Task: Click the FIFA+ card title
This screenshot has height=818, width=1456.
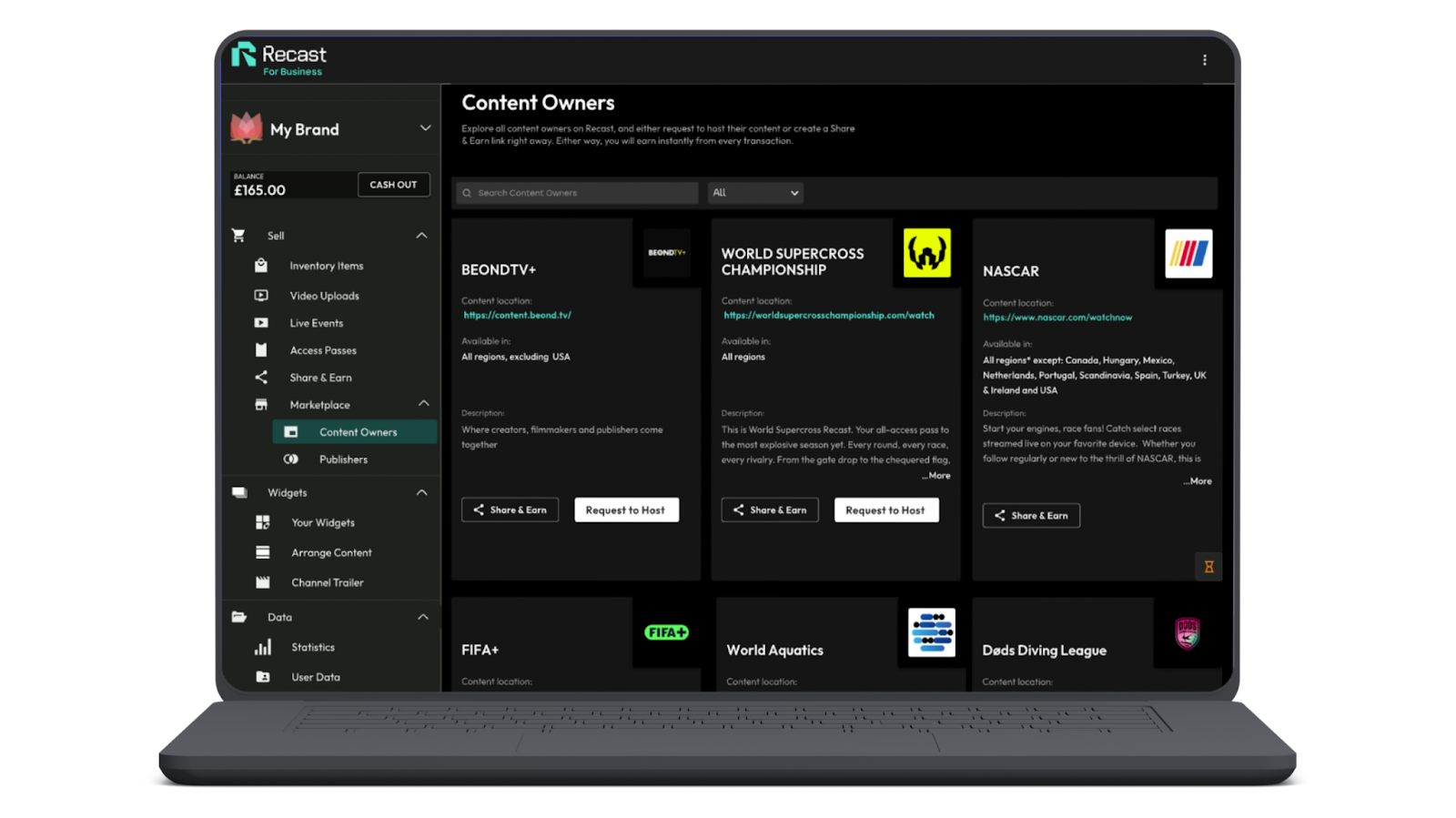Action: coord(480,651)
